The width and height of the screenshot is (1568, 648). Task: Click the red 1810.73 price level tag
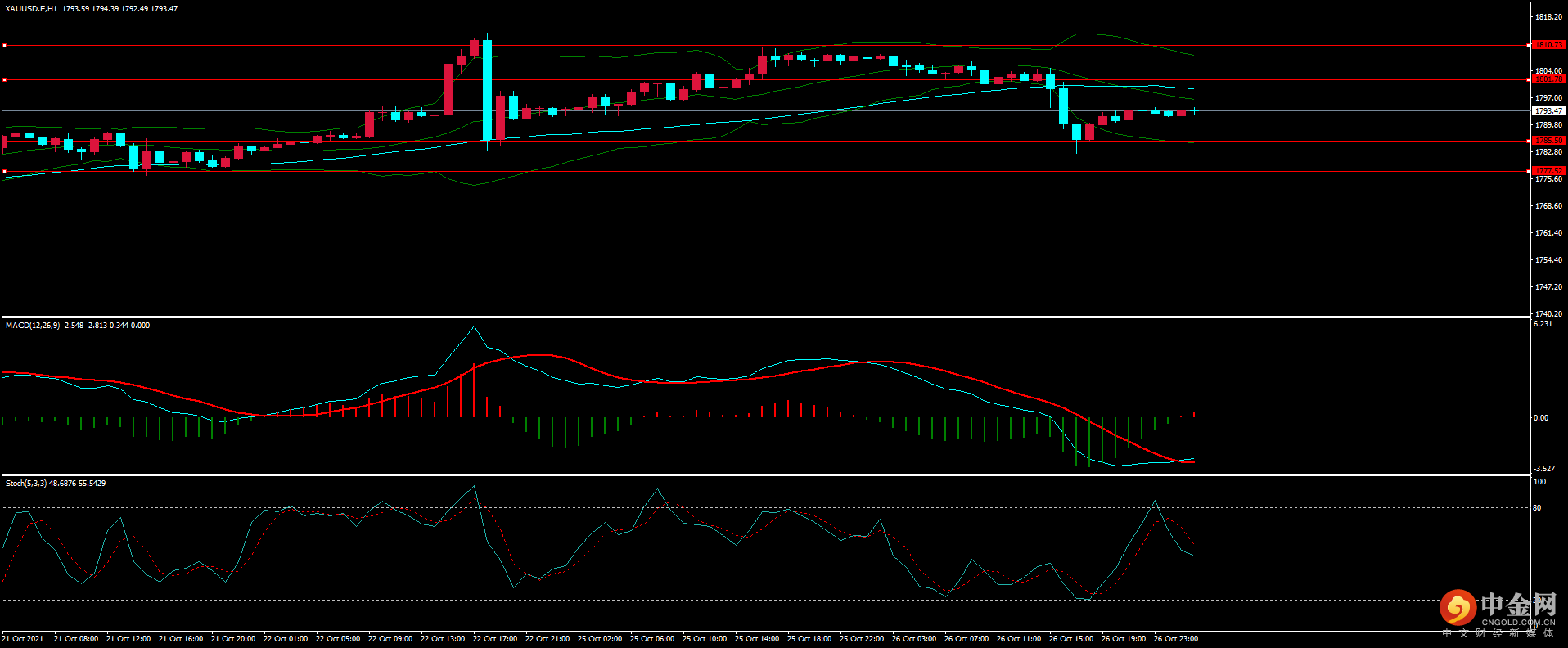[x=1548, y=45]
